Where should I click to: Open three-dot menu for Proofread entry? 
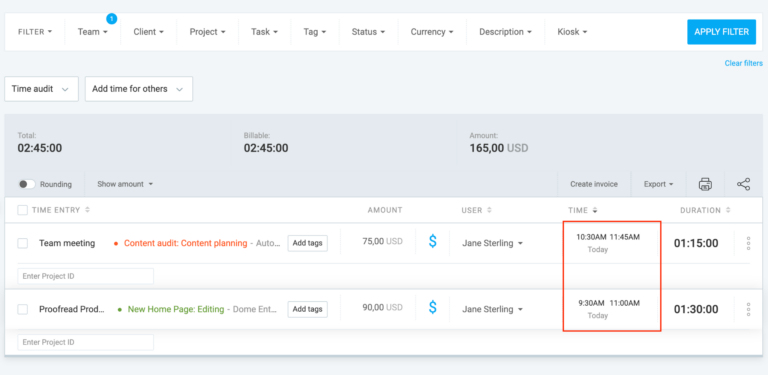click(x=748, y=309)
